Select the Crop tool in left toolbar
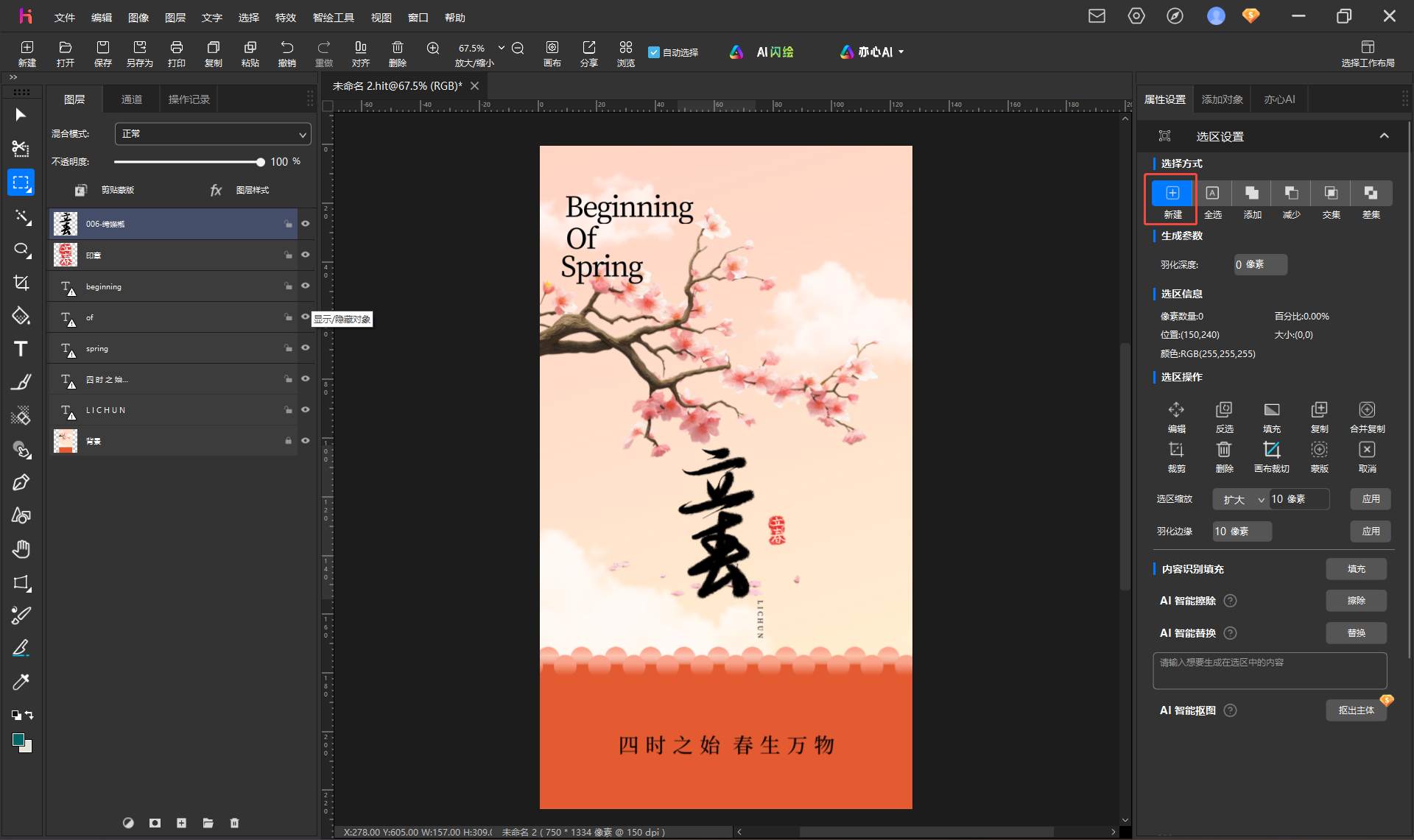This screenshot has height=840, width=1414. tap(21, 283)
